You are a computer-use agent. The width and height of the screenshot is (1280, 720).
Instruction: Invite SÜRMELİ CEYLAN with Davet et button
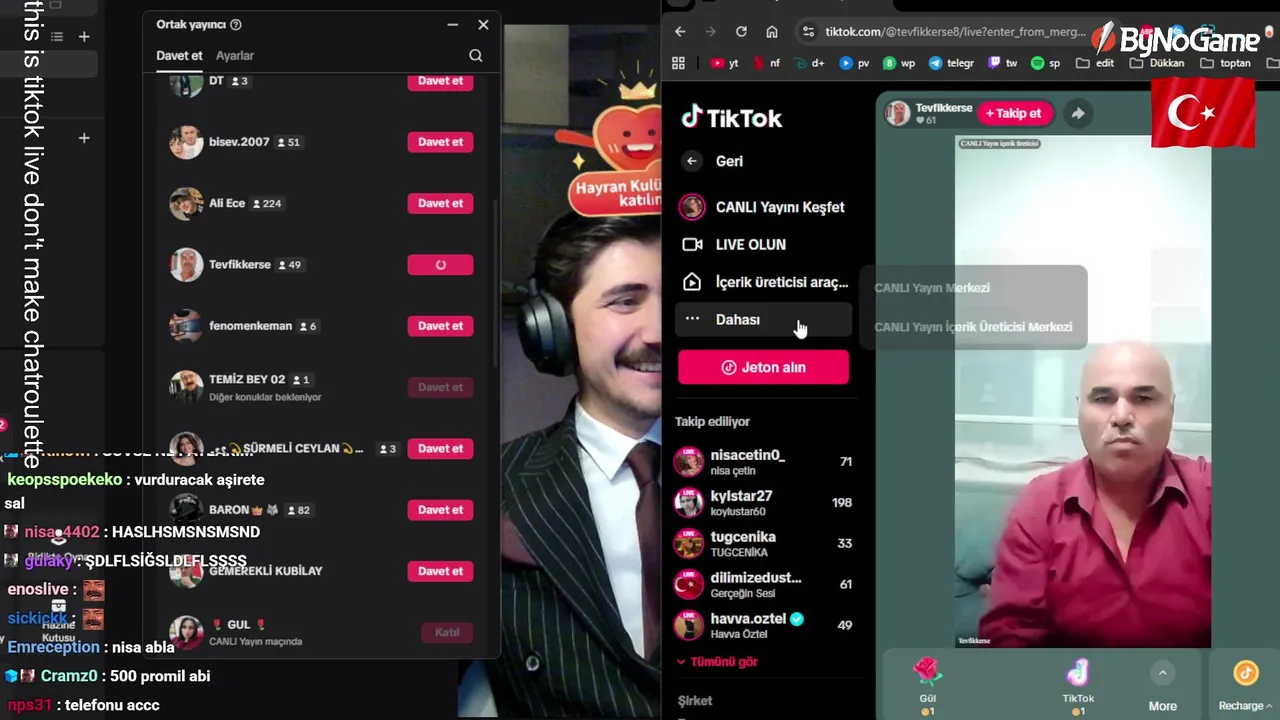(x=440, y=449)
